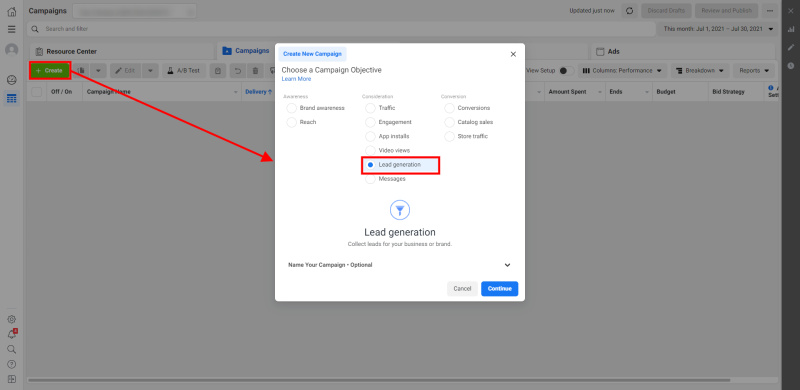Select the Video views objective
The image size is (800, 390).
coord(370,151)
